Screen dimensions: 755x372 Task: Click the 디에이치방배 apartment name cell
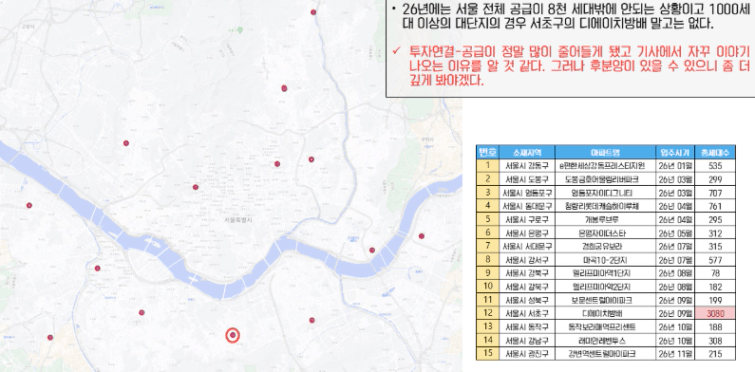605,314
